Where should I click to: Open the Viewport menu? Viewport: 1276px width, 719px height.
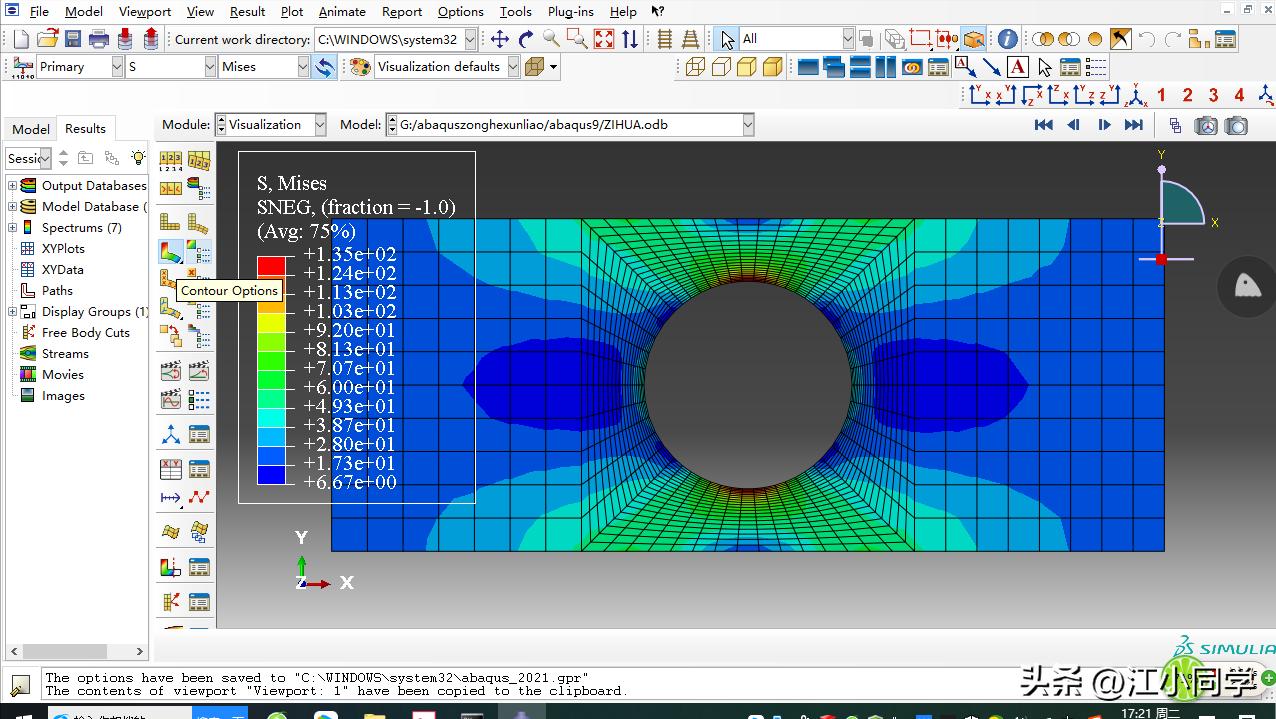pos(145,12)
